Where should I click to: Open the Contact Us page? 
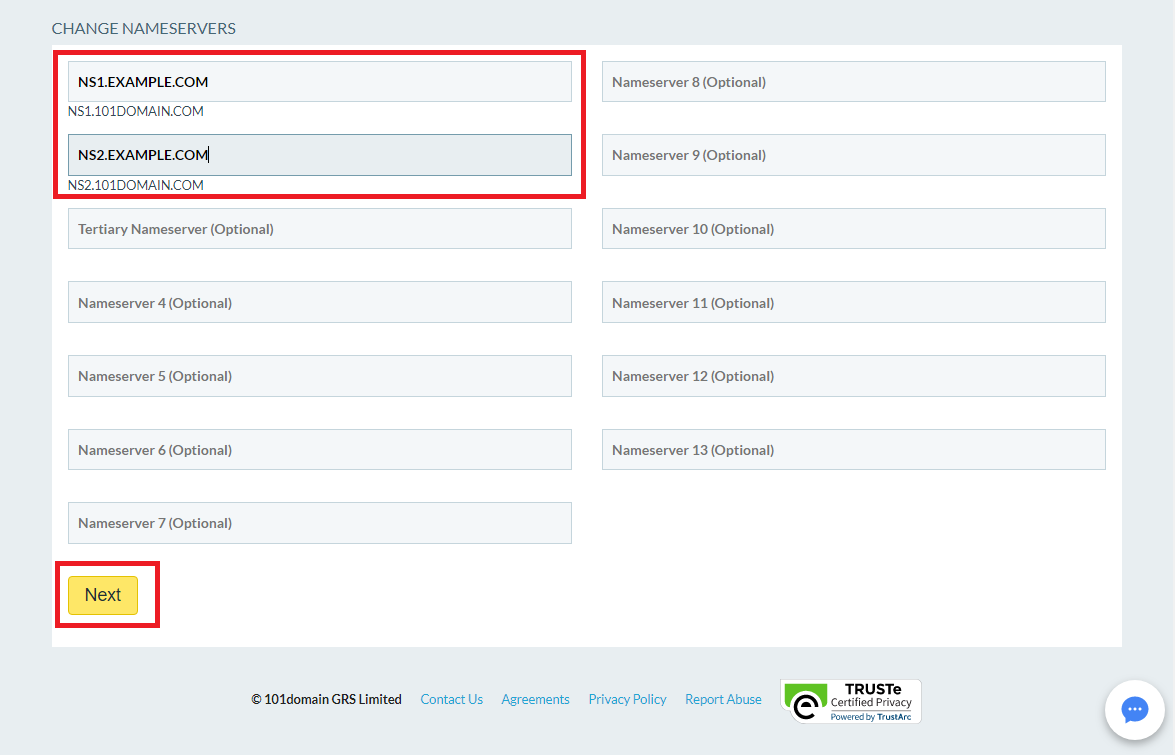pos(451,699)
